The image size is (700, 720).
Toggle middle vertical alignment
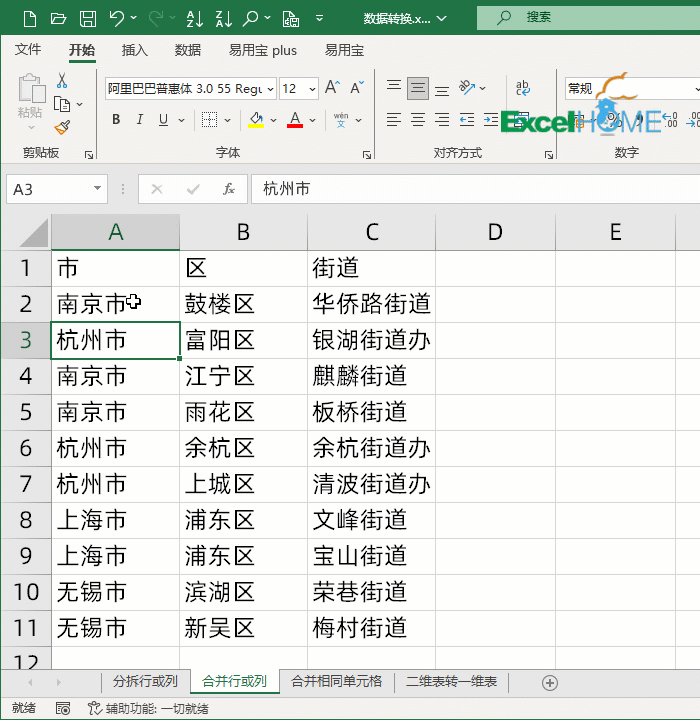(x=418, y=87)
